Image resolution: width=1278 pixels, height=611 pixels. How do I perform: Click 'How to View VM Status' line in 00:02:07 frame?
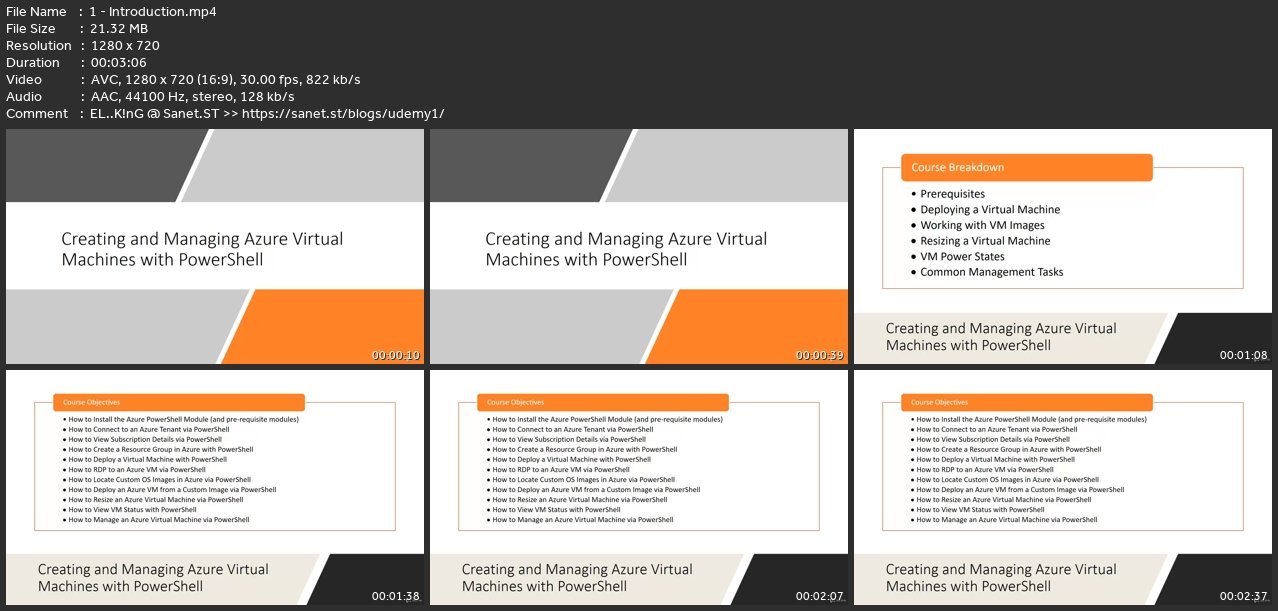(x=558, y=510)
